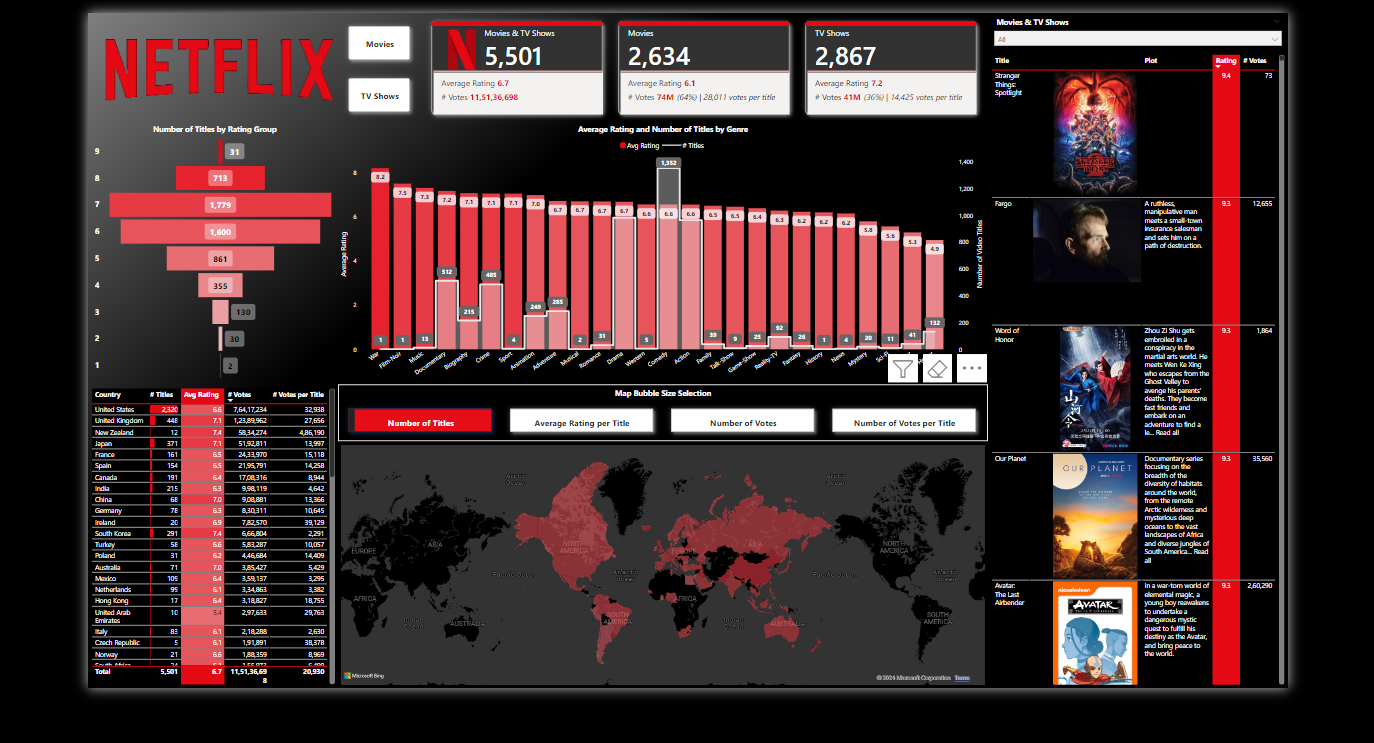1374x743 pixels.
Task: Select the War genre bar rated 8.2
Action: [x=380, y=260]
